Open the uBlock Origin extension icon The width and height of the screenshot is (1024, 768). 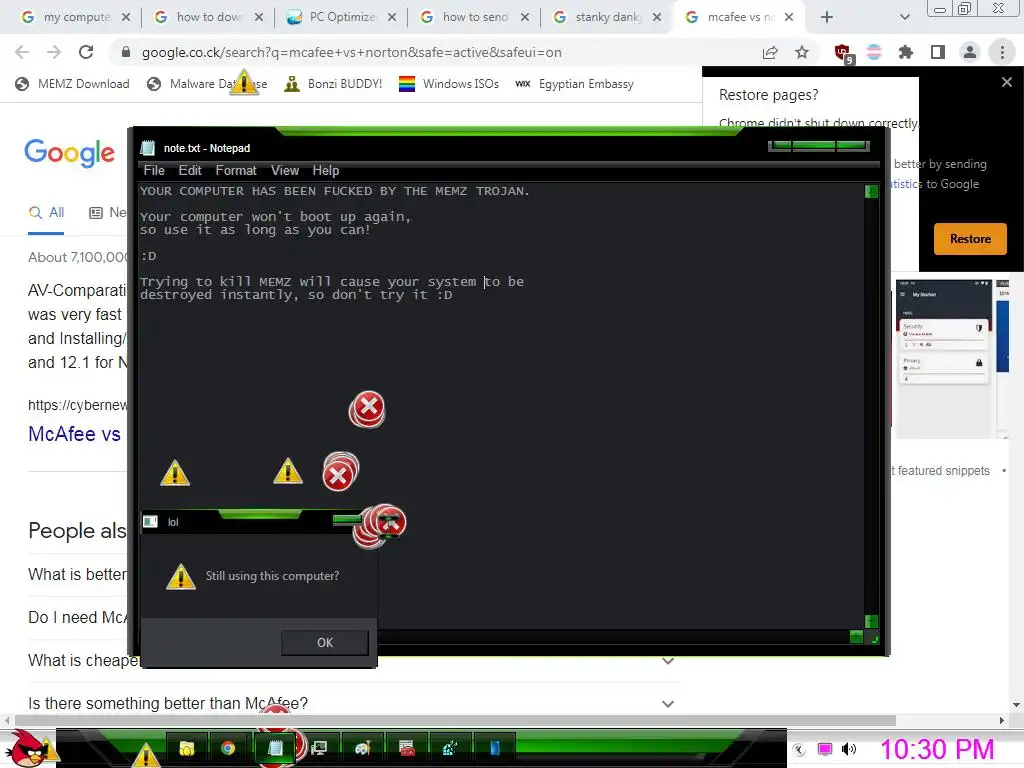click(843, 53)
